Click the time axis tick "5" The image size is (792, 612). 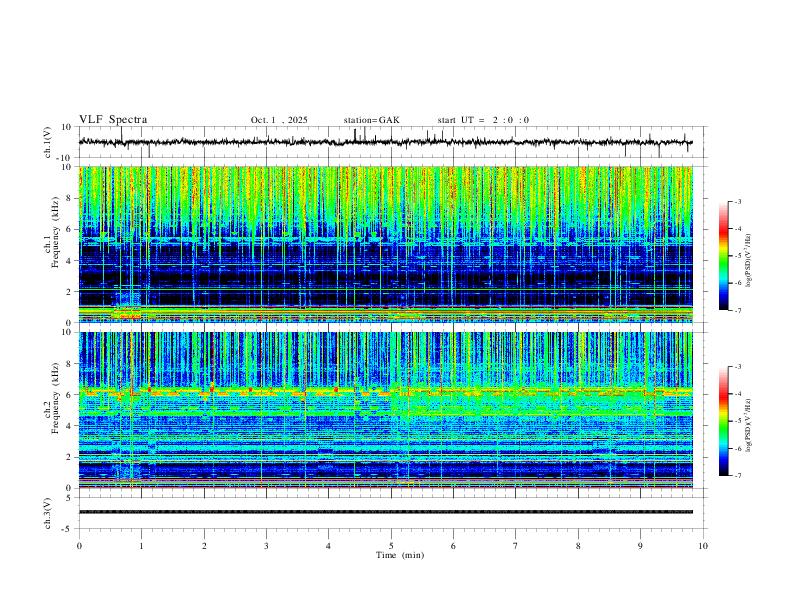[391, 546]
